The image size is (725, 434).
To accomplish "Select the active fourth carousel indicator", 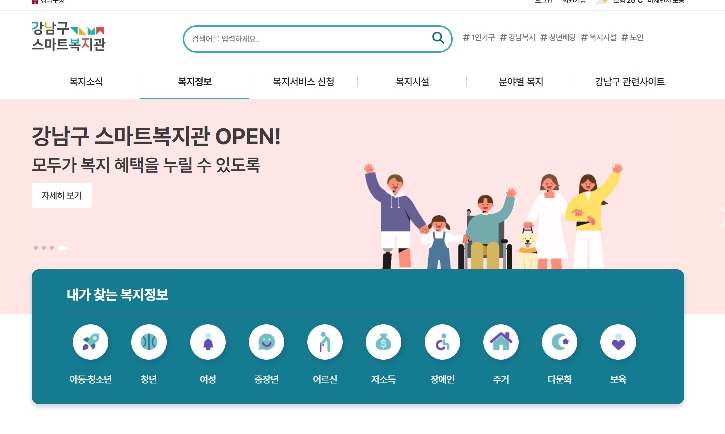I will click(62, 248).
